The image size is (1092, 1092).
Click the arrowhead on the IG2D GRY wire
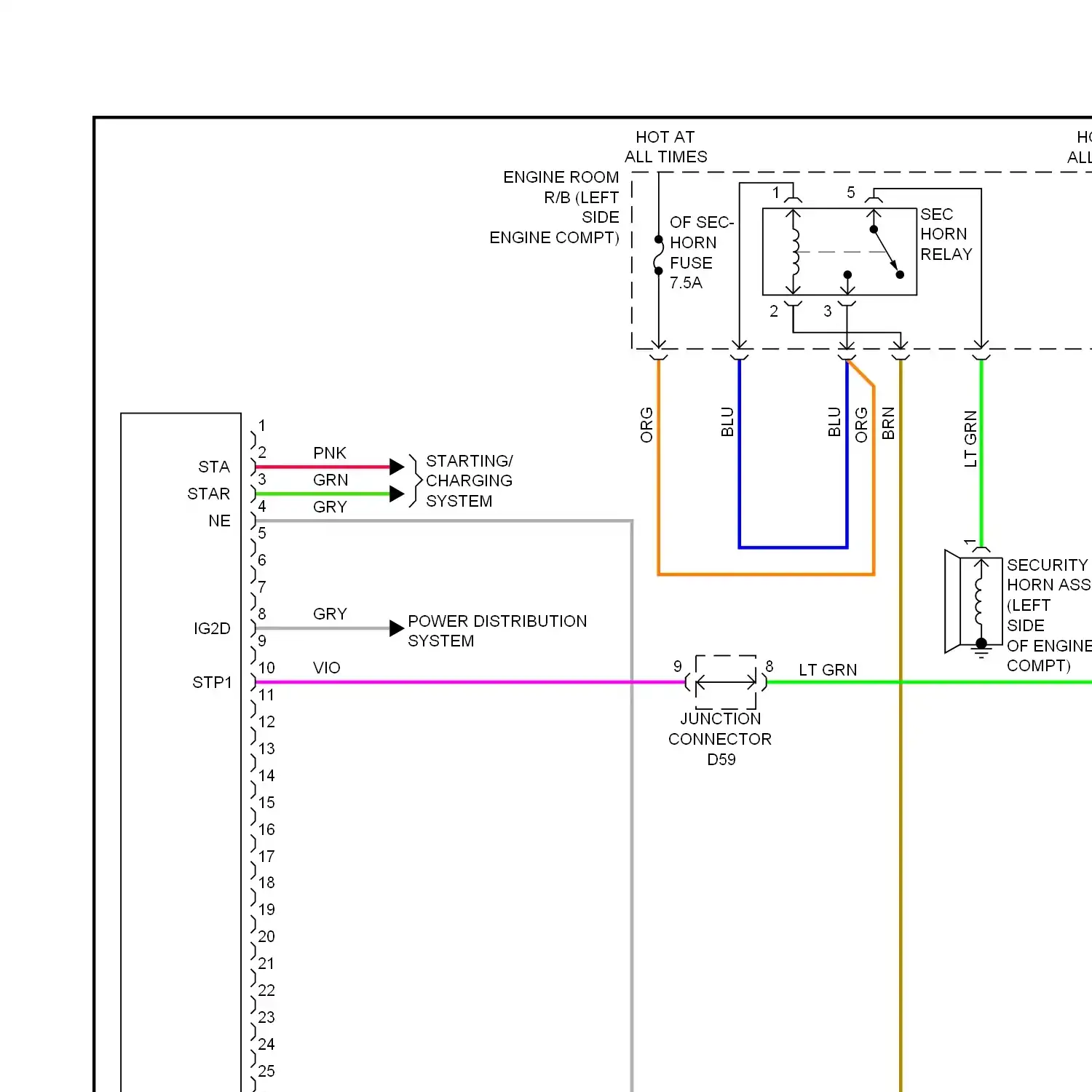click(x=397, y=628)
